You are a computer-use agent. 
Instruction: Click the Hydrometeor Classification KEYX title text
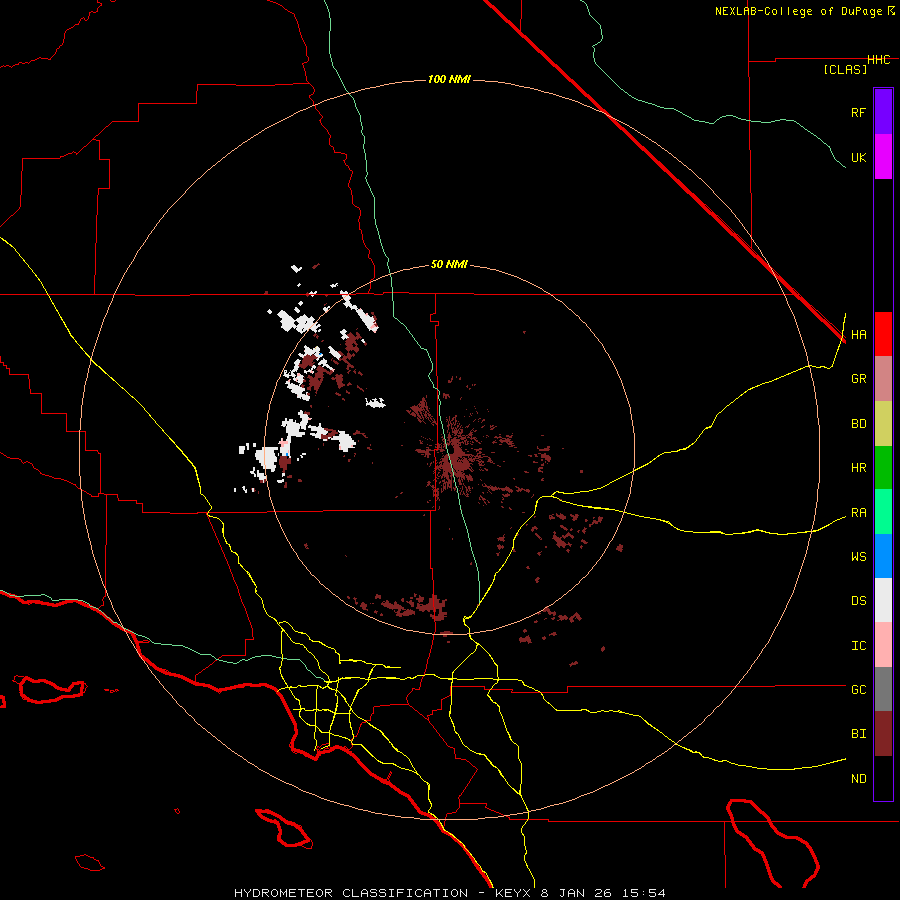click(450, 893)
